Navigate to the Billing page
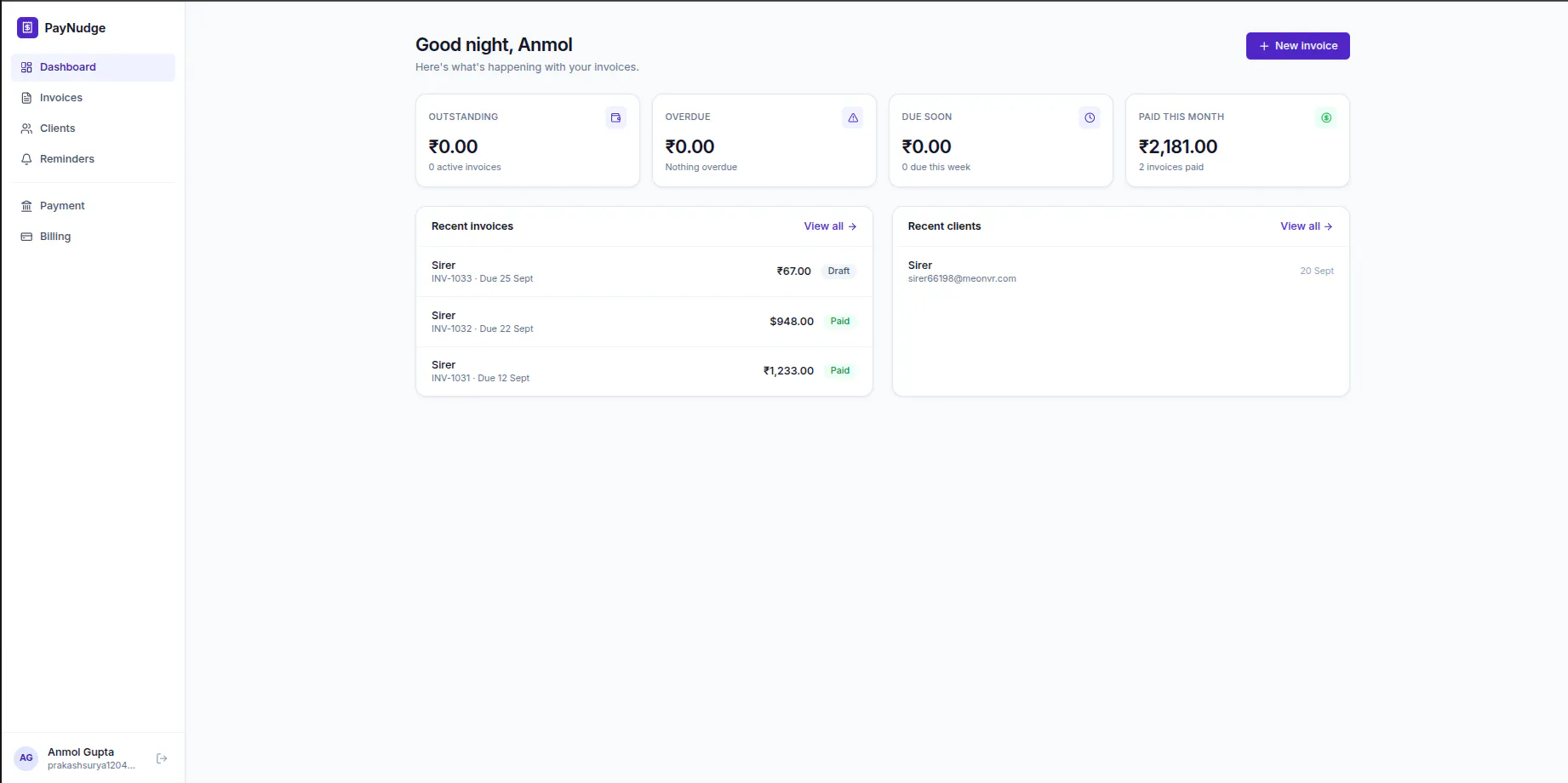The image size is (1568, 783). tap(93, 237)
